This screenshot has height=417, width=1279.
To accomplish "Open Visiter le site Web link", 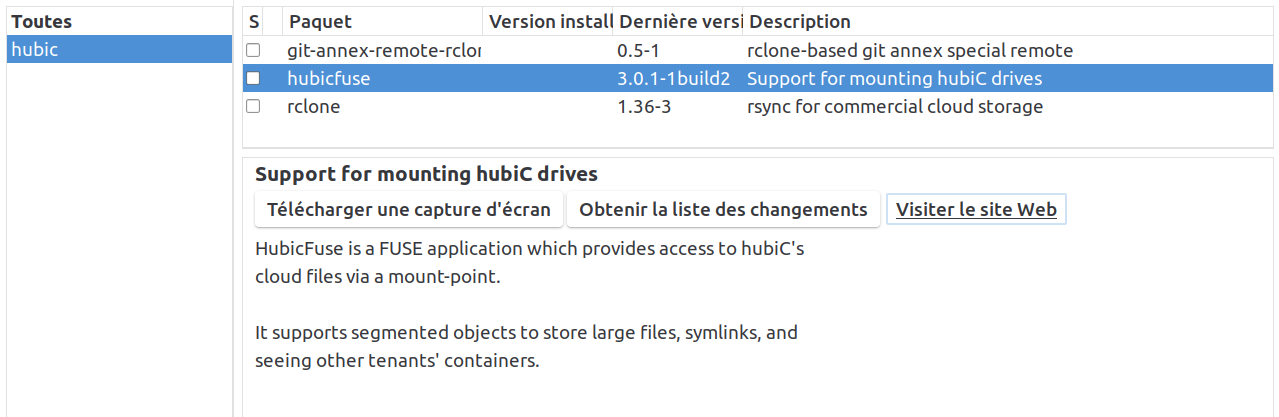I will click(x=976, y=210).
